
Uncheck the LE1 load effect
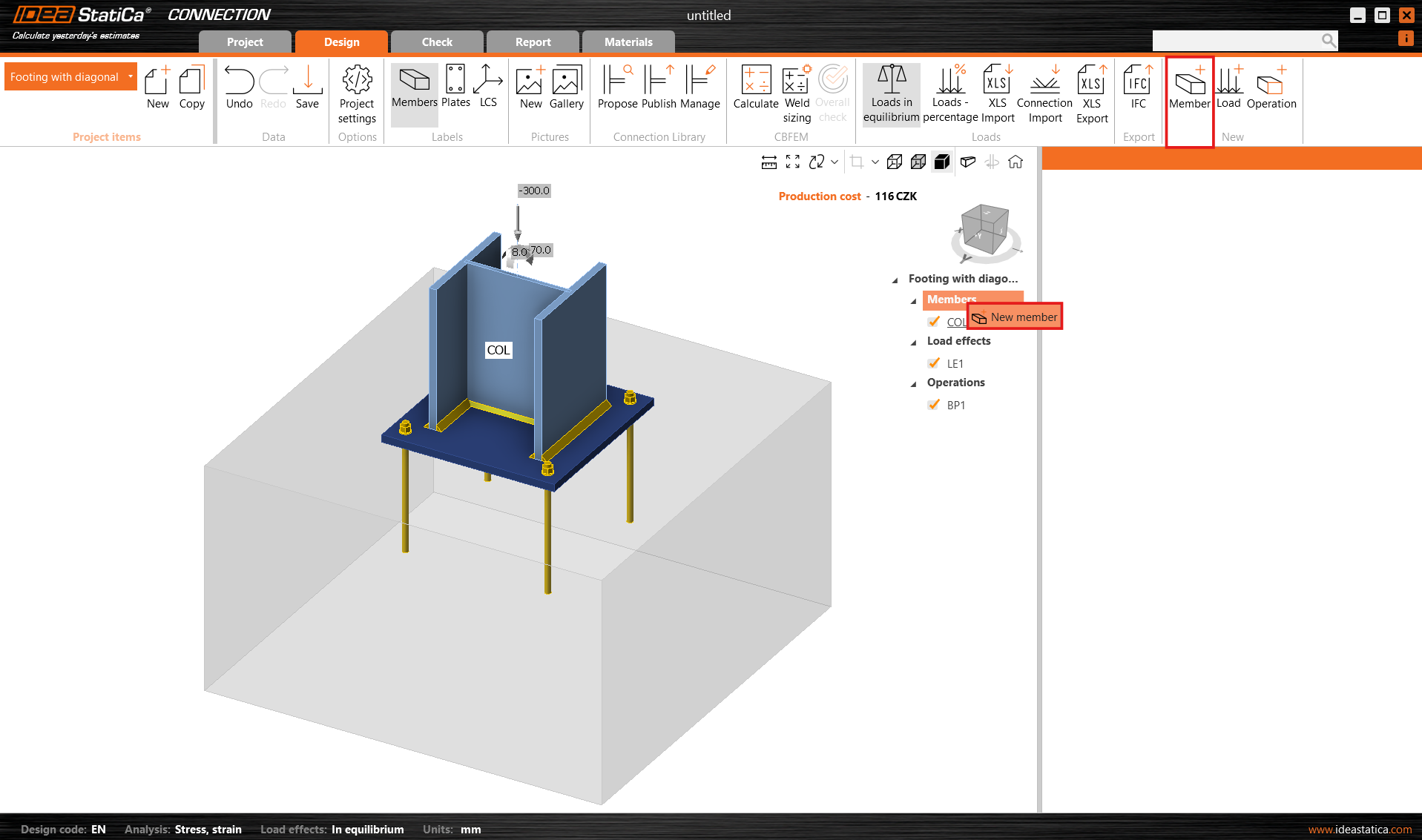click(x=933, y=363)
